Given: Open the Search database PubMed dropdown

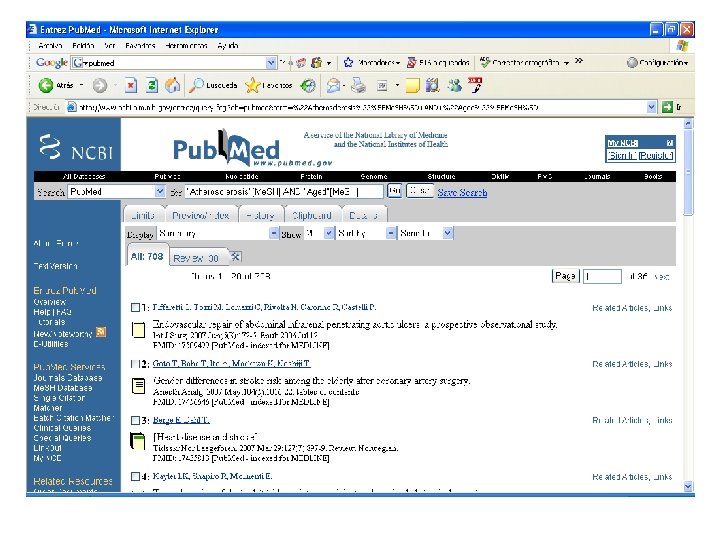Looking at the screenshot, I should 159,191.
